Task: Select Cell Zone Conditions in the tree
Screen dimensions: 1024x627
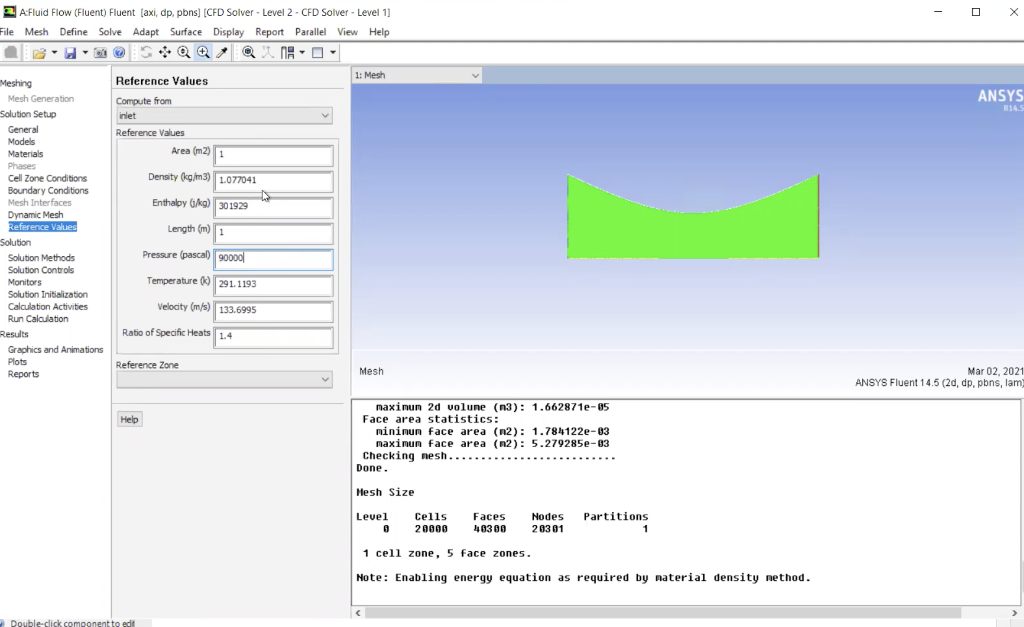Action: [47, 178]
